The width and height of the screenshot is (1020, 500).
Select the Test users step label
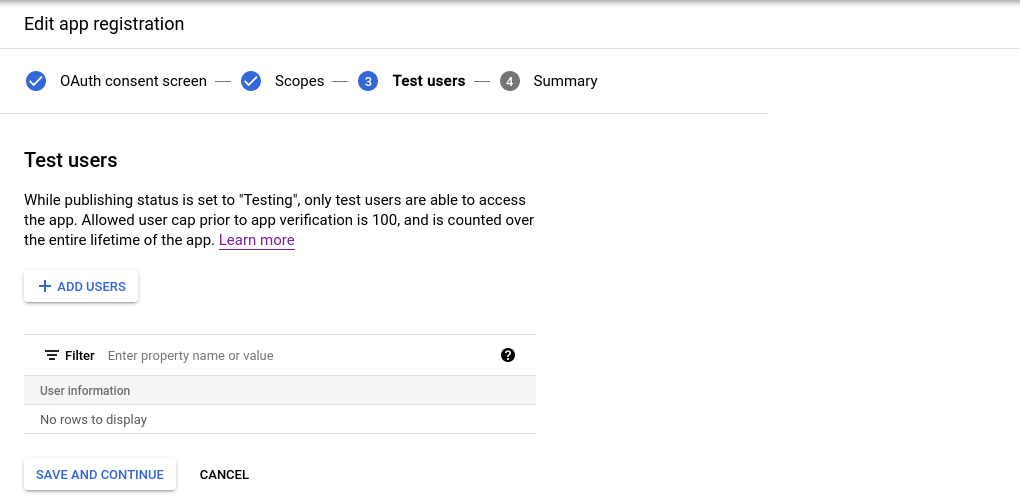(429, 81)
